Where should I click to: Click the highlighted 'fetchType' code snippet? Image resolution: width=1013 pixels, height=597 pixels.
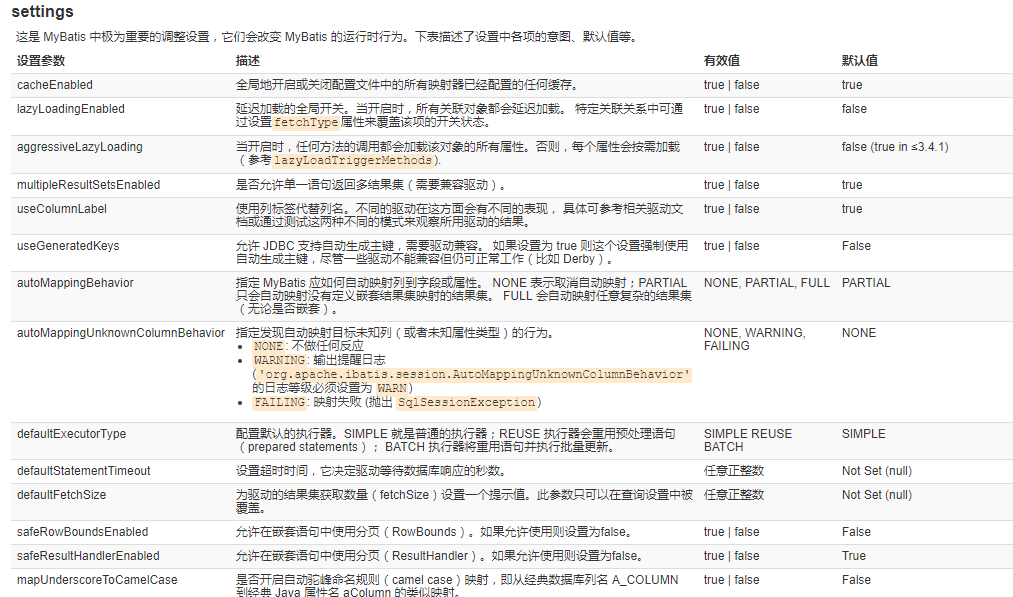pyautogui.click(x=306, y=122)
